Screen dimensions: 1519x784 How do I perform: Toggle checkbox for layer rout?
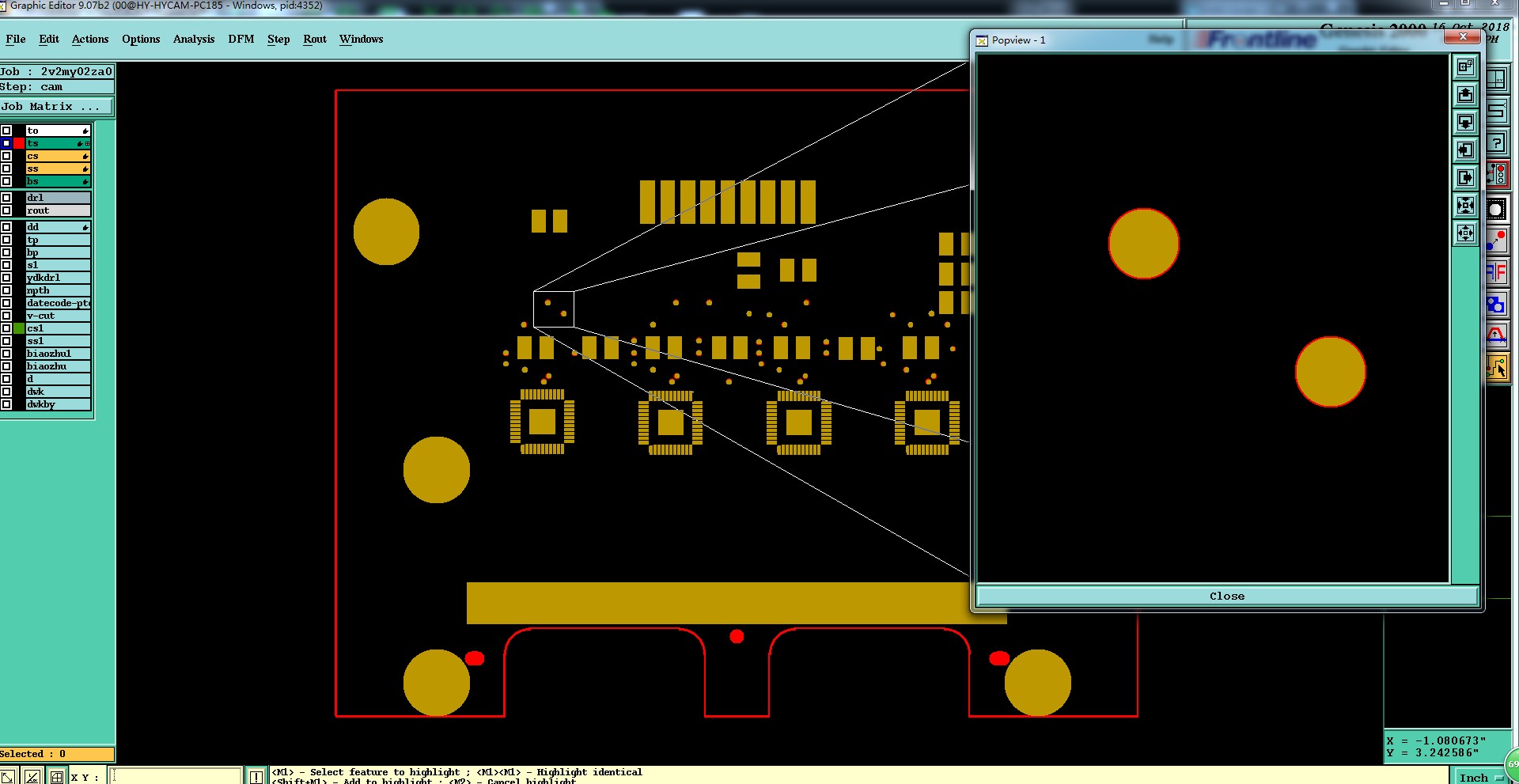[6, 210]
